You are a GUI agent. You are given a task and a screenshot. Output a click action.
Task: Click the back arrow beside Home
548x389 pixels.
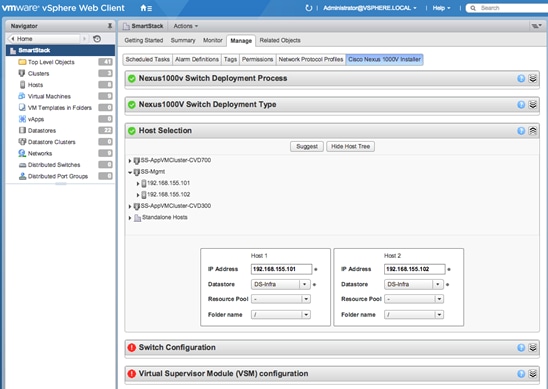(x=13, y=39)
